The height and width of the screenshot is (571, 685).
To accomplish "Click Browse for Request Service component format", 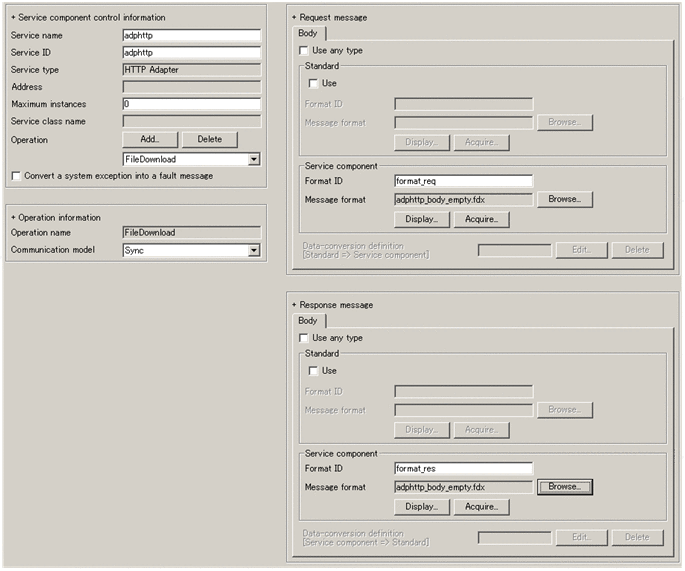I will 565,199.
